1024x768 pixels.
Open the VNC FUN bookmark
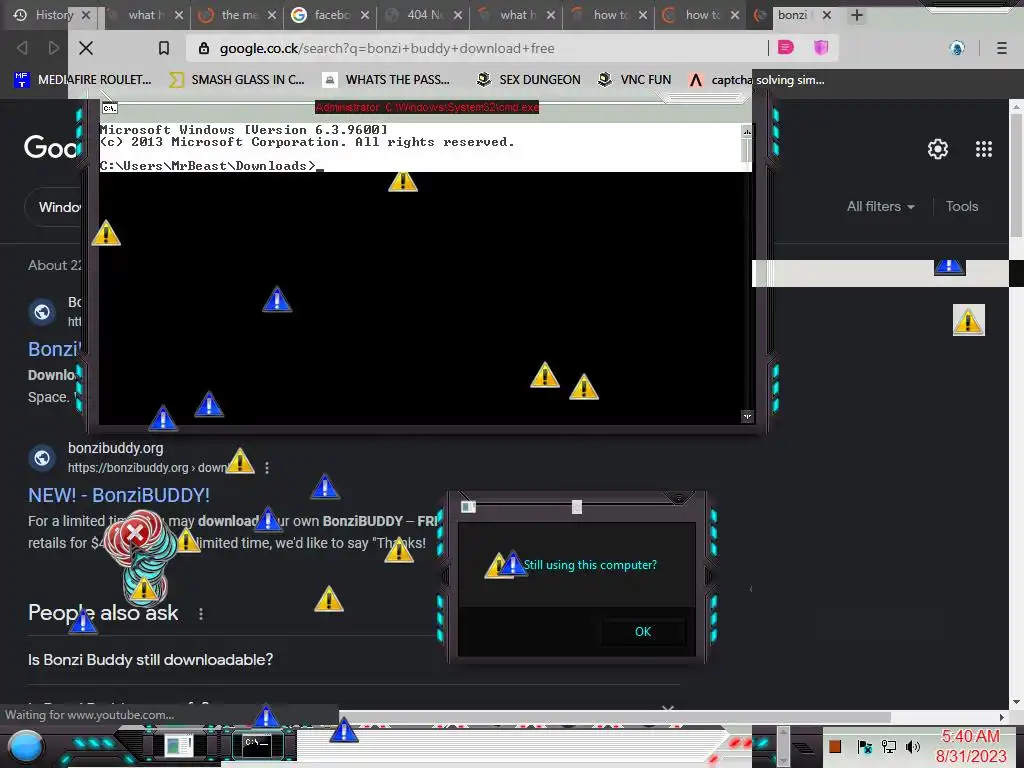634,80
